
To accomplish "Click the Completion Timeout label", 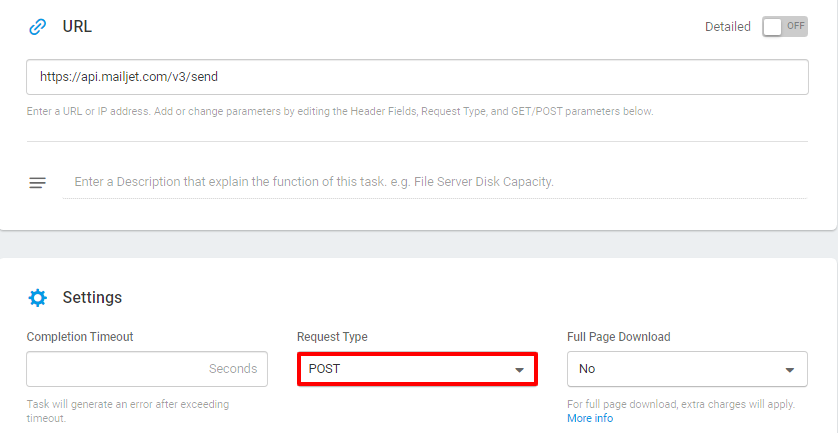I will pos(80,337).
